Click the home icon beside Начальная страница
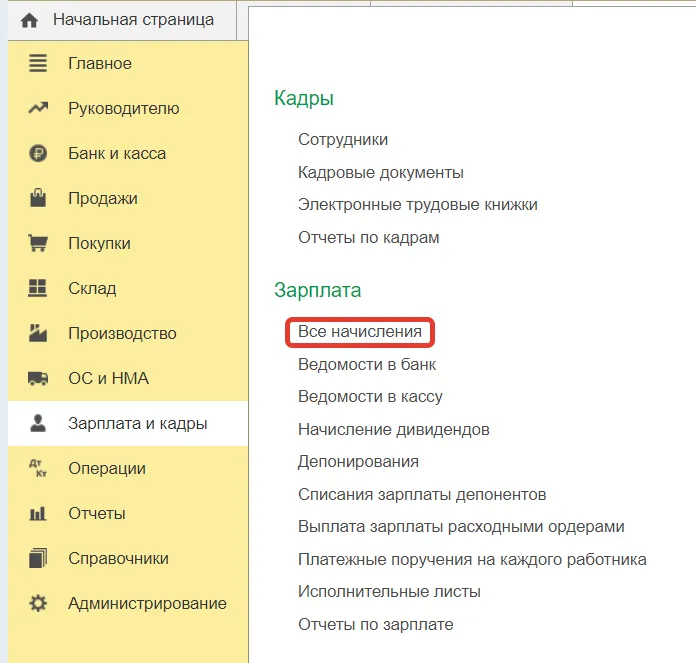 29,20
